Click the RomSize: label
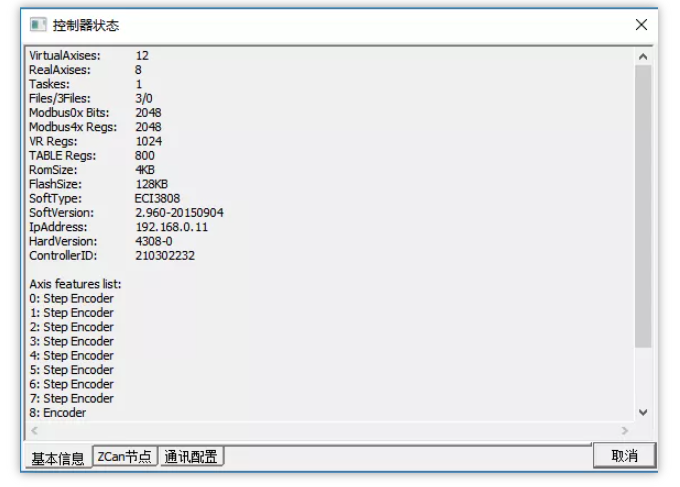This screenshot has height=487, width=680. point(53,170)
